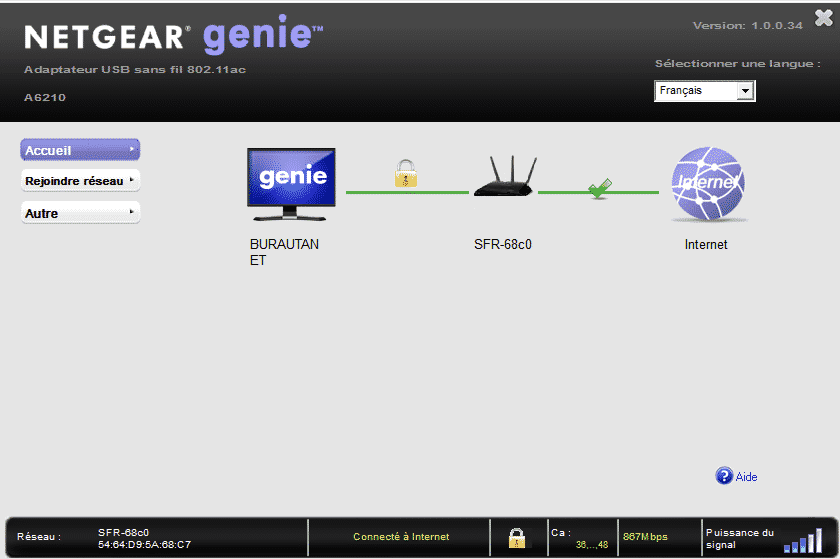This screenshot has height=559, width=840.
Task: Open the Français language dropdown
Action: coord(704,91)
